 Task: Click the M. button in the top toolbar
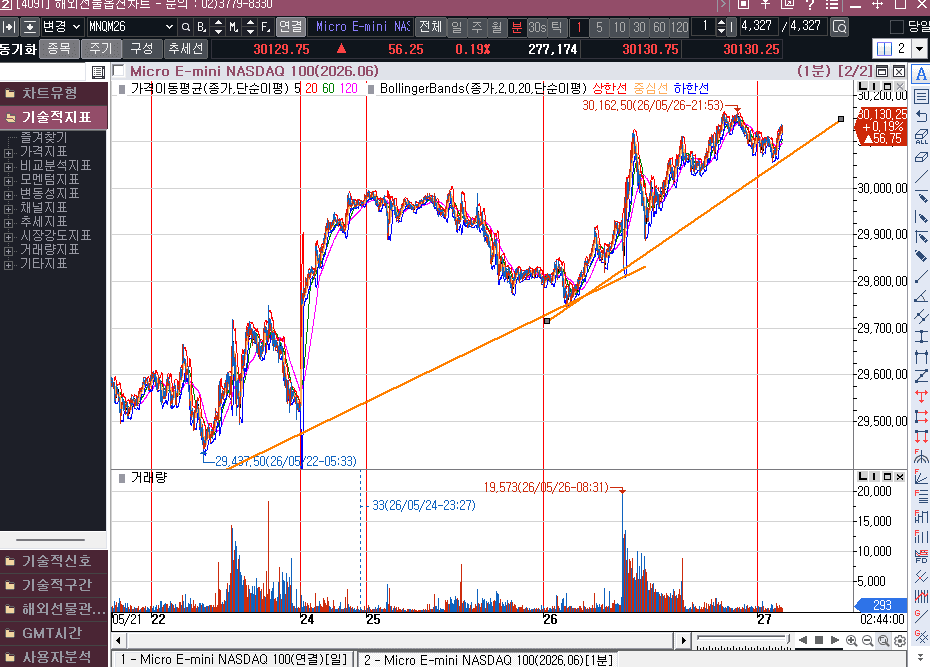[234, 27]
